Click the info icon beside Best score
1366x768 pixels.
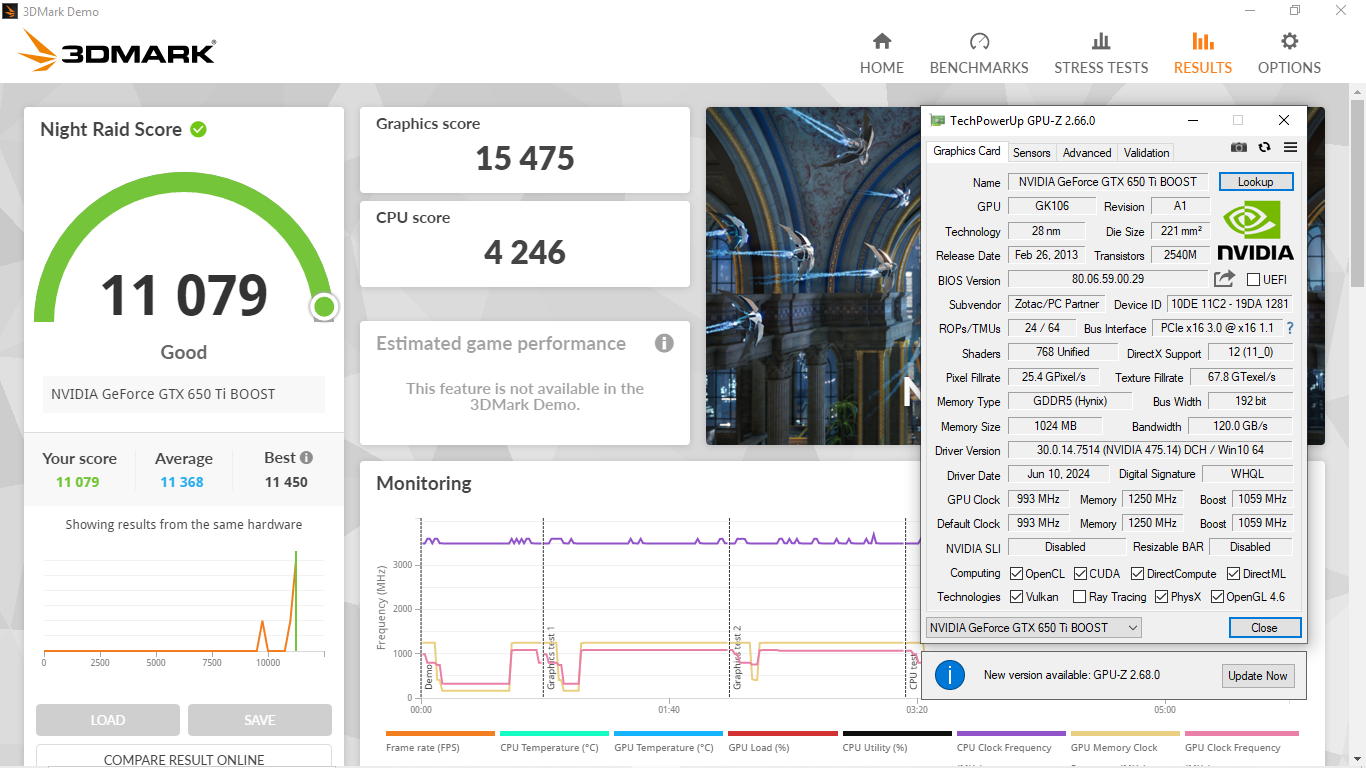click(x=306, y=458)
